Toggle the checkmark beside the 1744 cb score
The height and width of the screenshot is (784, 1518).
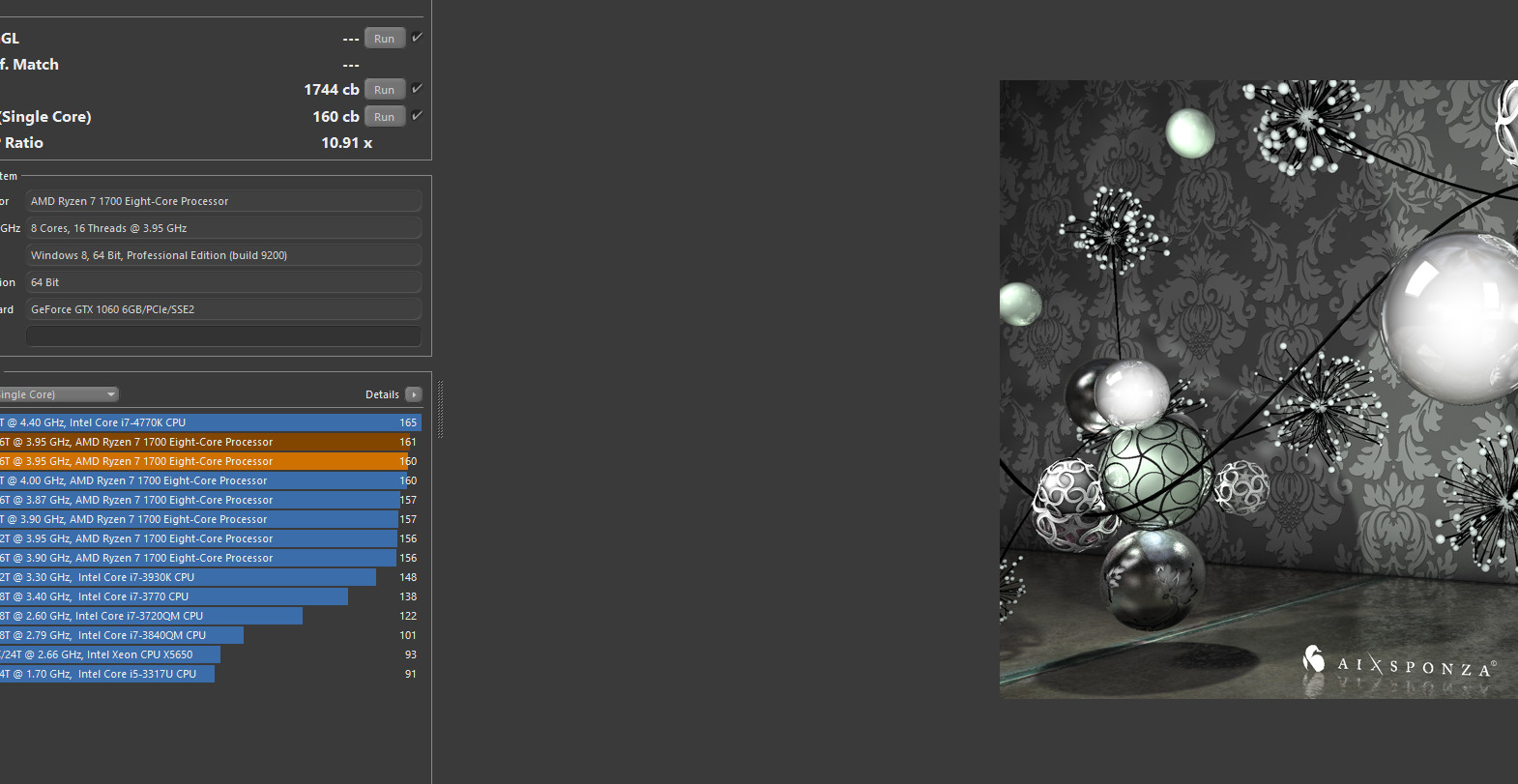[x=417, y=89]
